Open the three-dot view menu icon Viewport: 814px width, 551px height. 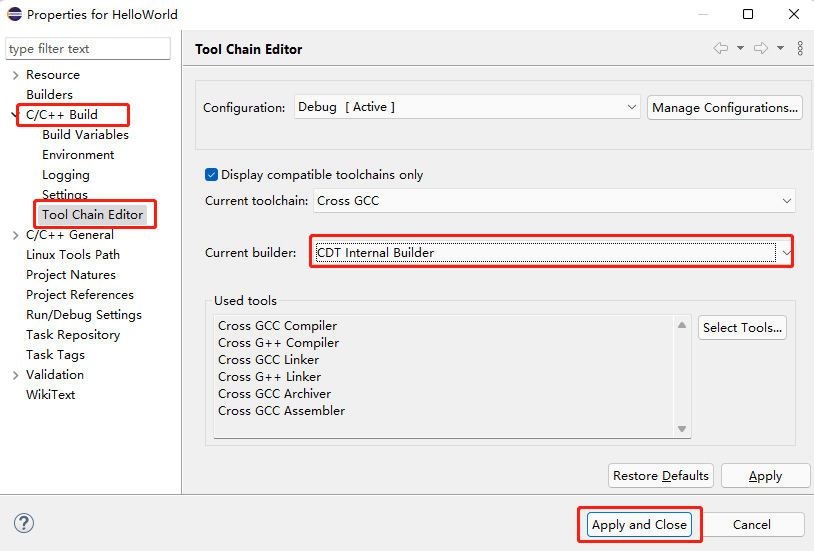tap(800, 48)
